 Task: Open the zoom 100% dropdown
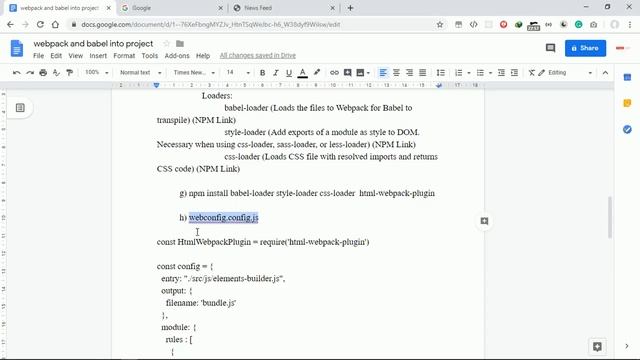tap(97, 73)
